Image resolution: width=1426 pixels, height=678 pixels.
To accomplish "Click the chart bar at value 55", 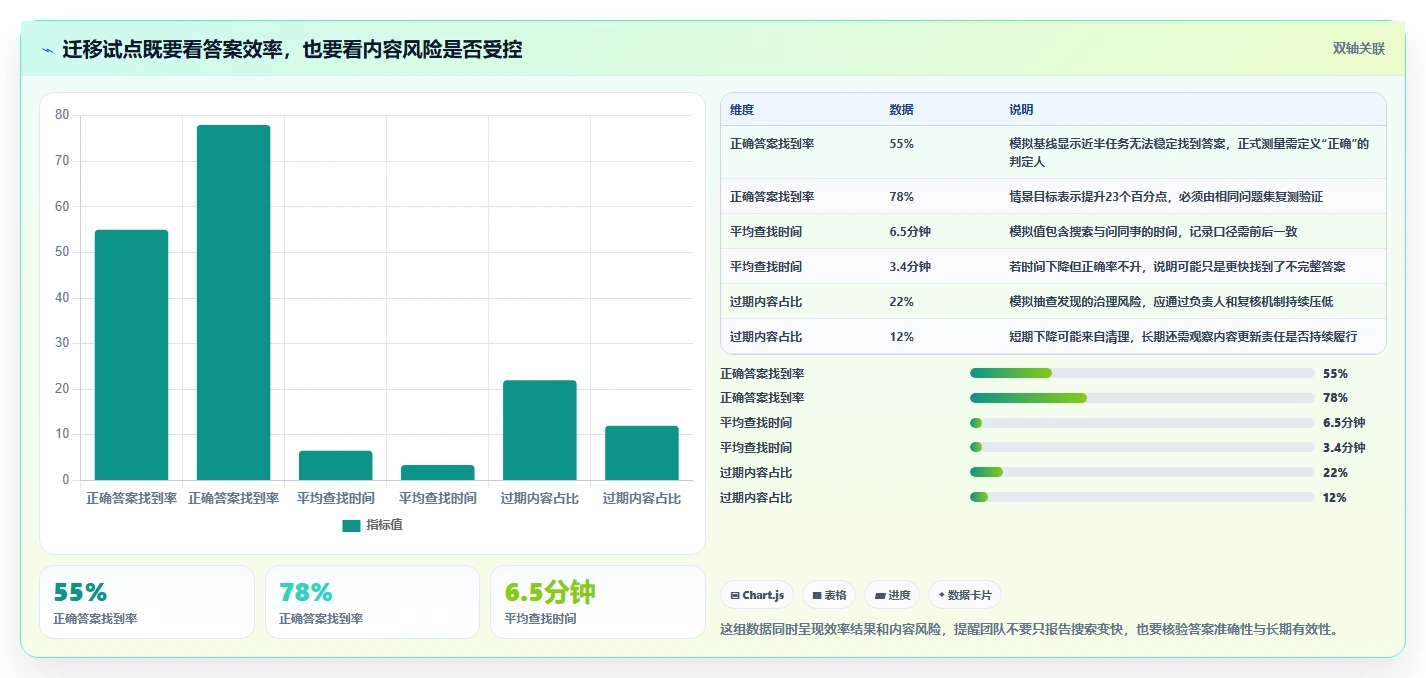I will [131, 355].
